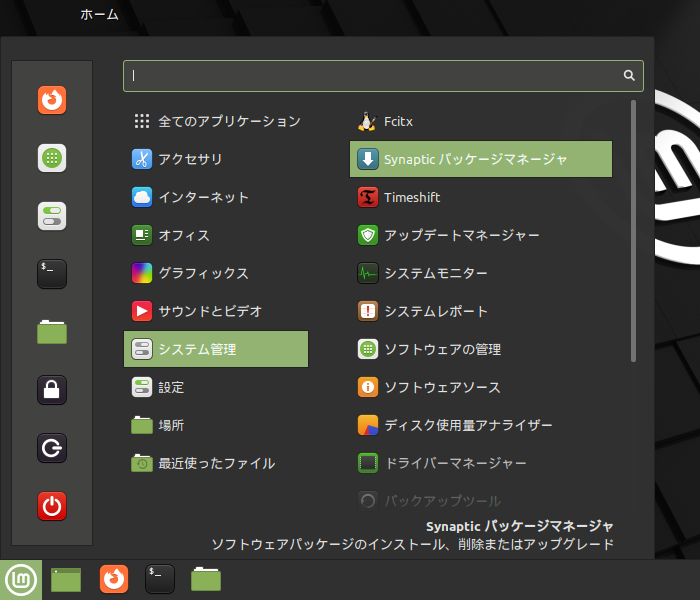Select the オフィス category
This screenshot has width=700, height=600.
coord(216,235)
